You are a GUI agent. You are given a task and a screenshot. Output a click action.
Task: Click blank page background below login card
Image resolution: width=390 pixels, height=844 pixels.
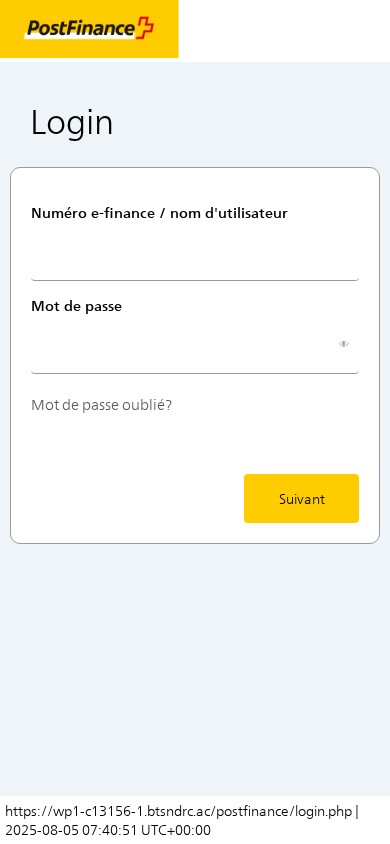click(195, 667)
